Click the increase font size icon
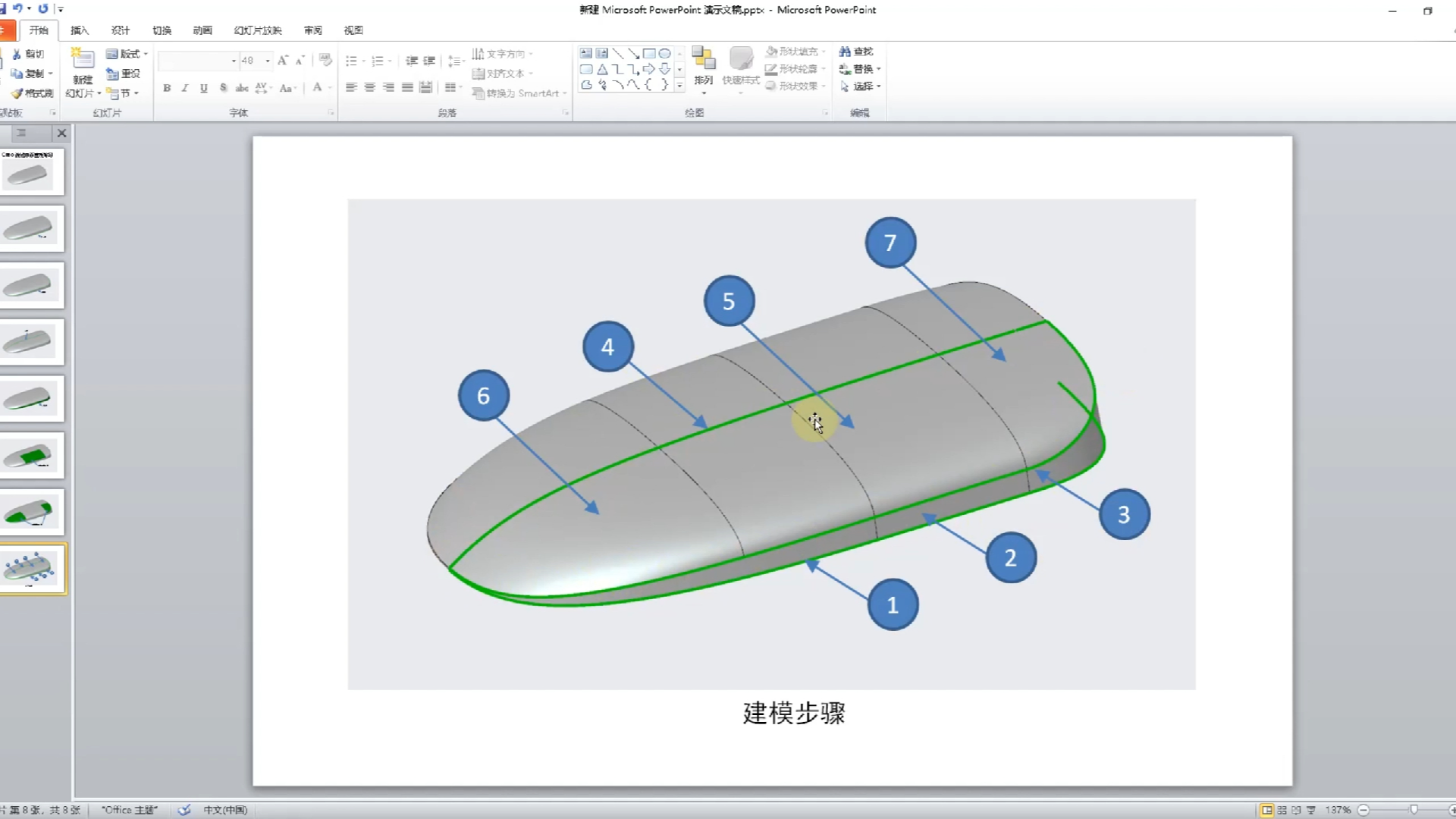The height and width of the screenshot is (819, 1456). [x=282, y=61]
